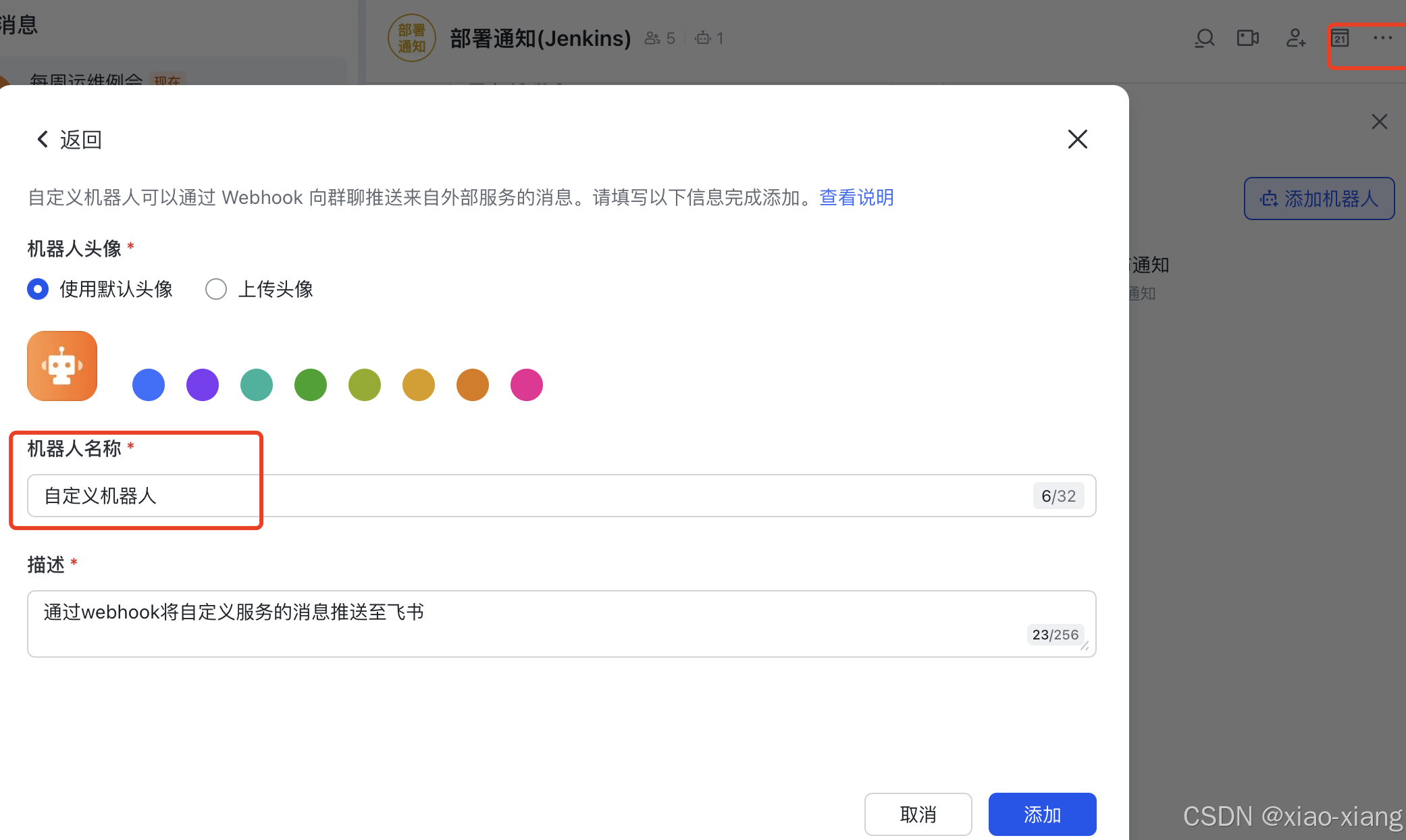Pick the green avatar color
The width and height of the screenshot is (1406, 840).
(x=311, y=385)
